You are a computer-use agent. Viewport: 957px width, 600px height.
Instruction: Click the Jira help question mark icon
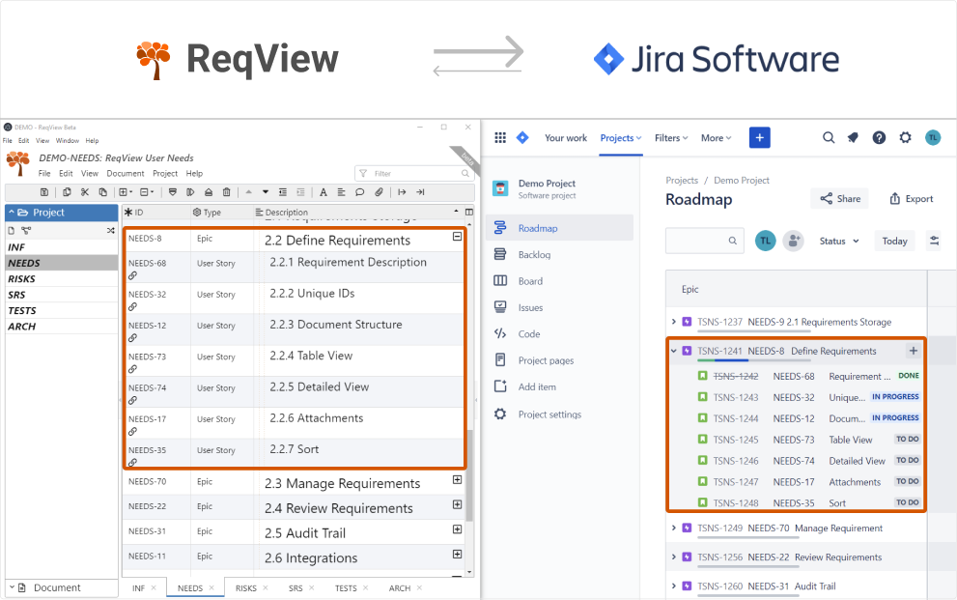click(879, 138)
